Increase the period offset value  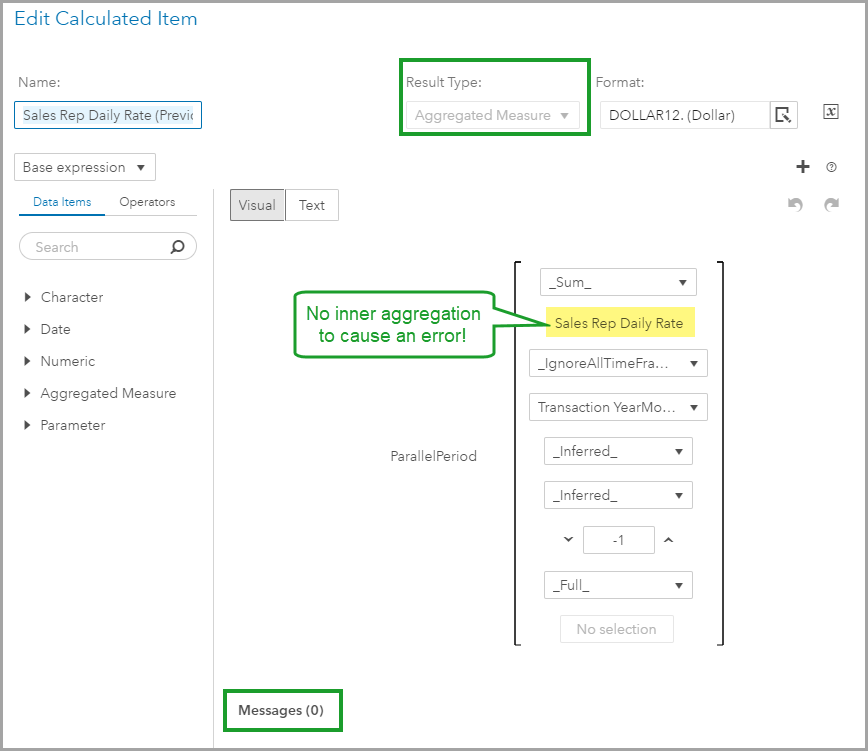click(x=669, y=540)
